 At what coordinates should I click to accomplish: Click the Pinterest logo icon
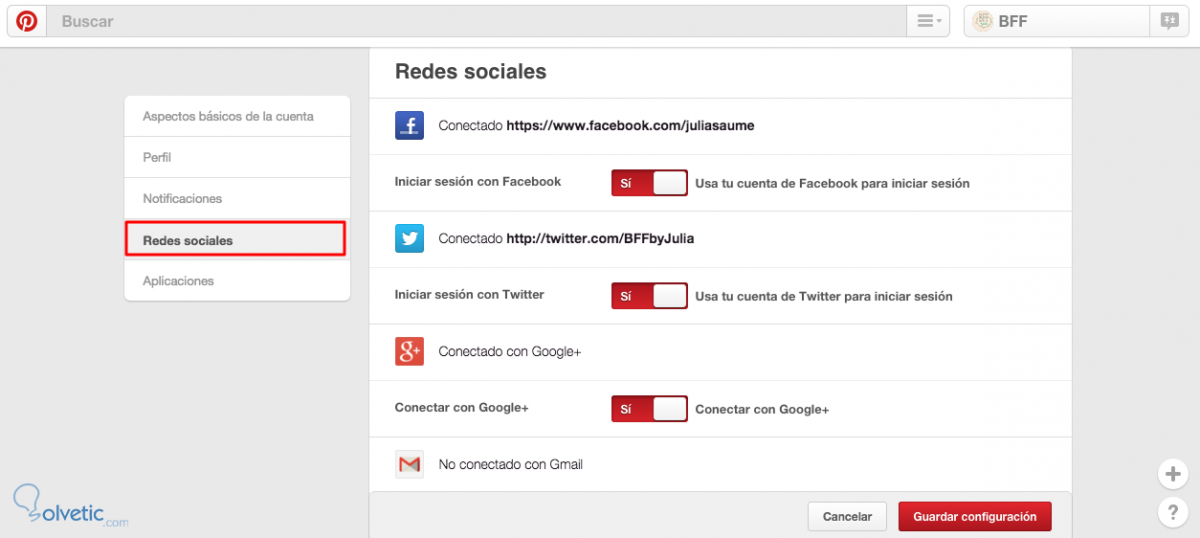click(27, 21)
